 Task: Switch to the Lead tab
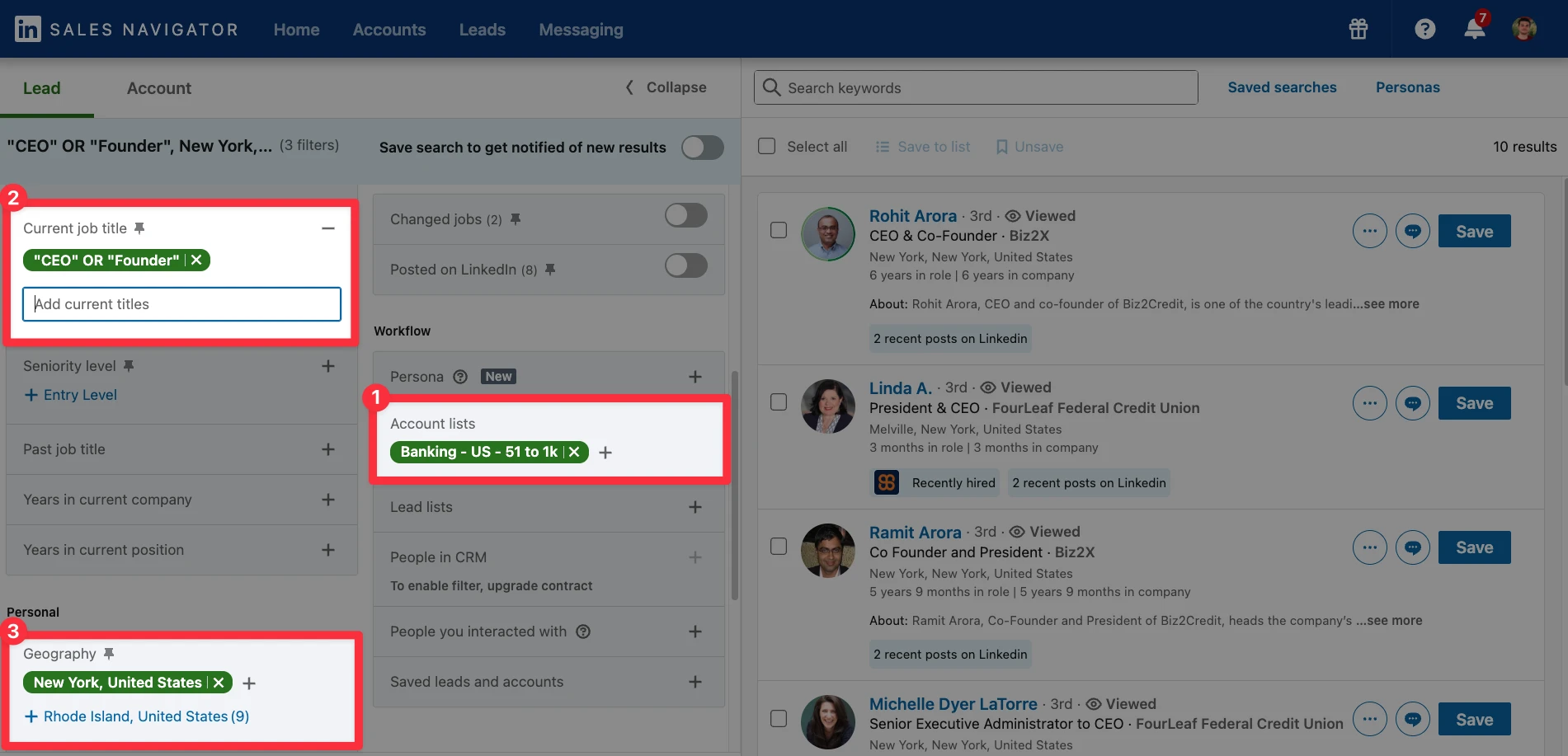point(42,88)
